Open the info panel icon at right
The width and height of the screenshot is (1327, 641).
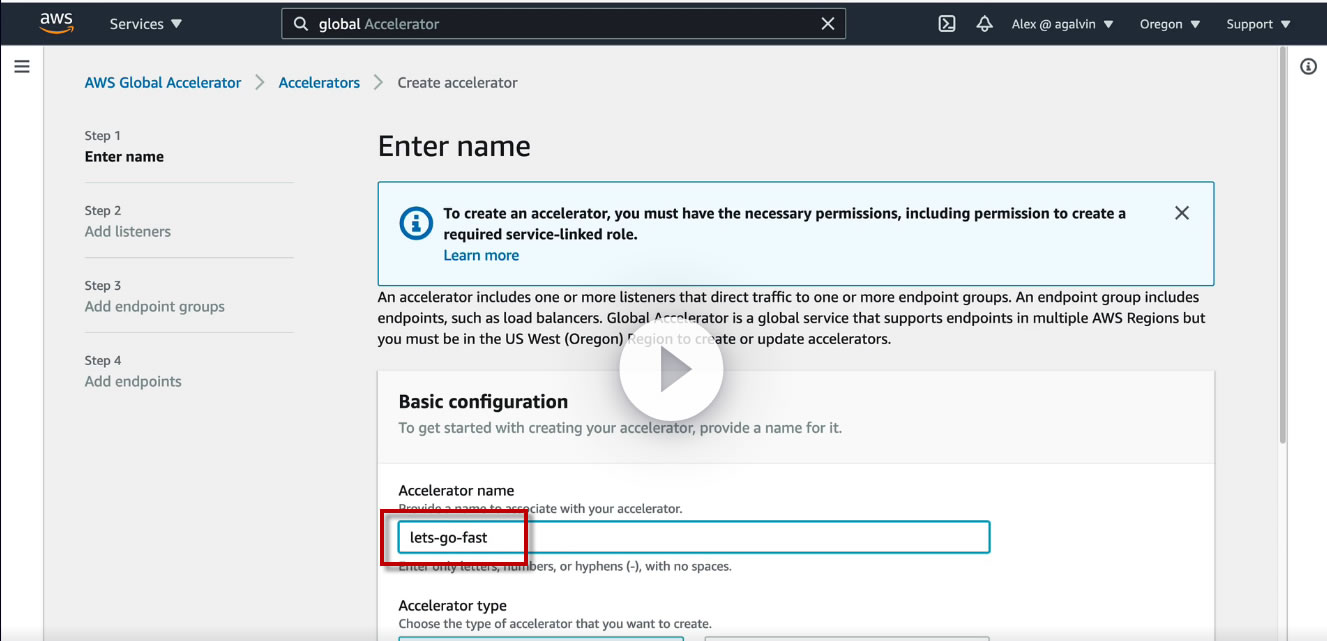(1308, 67)
